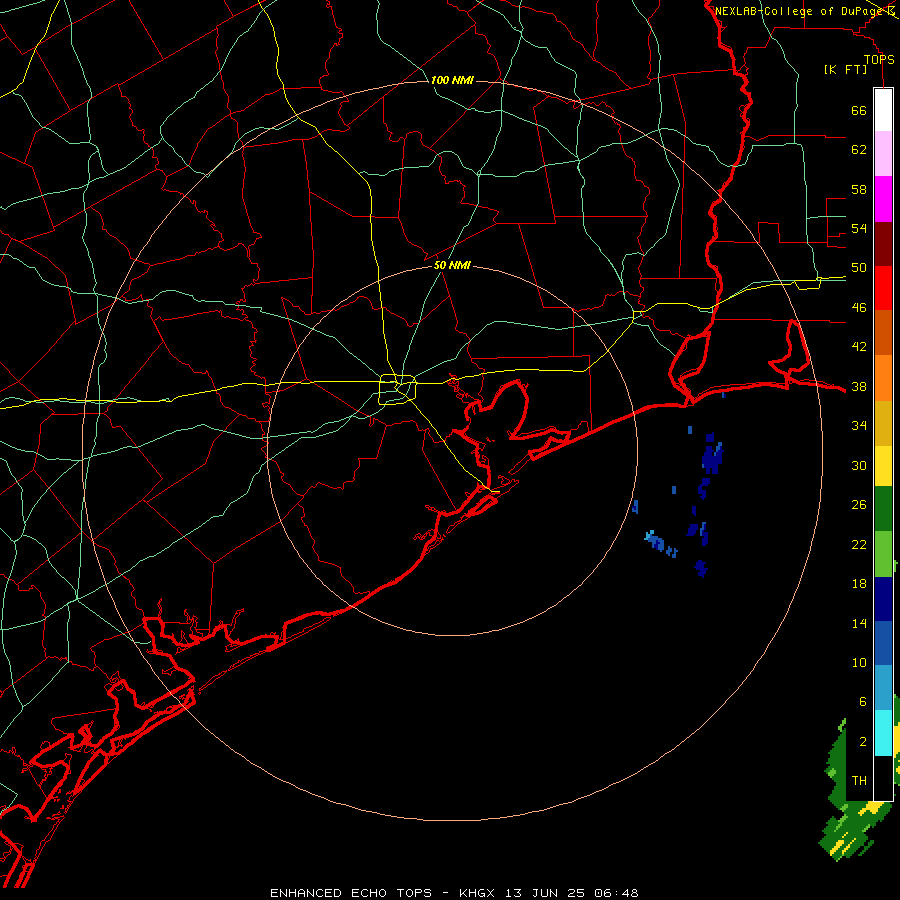Click the '26' legend value

point(859,505)
